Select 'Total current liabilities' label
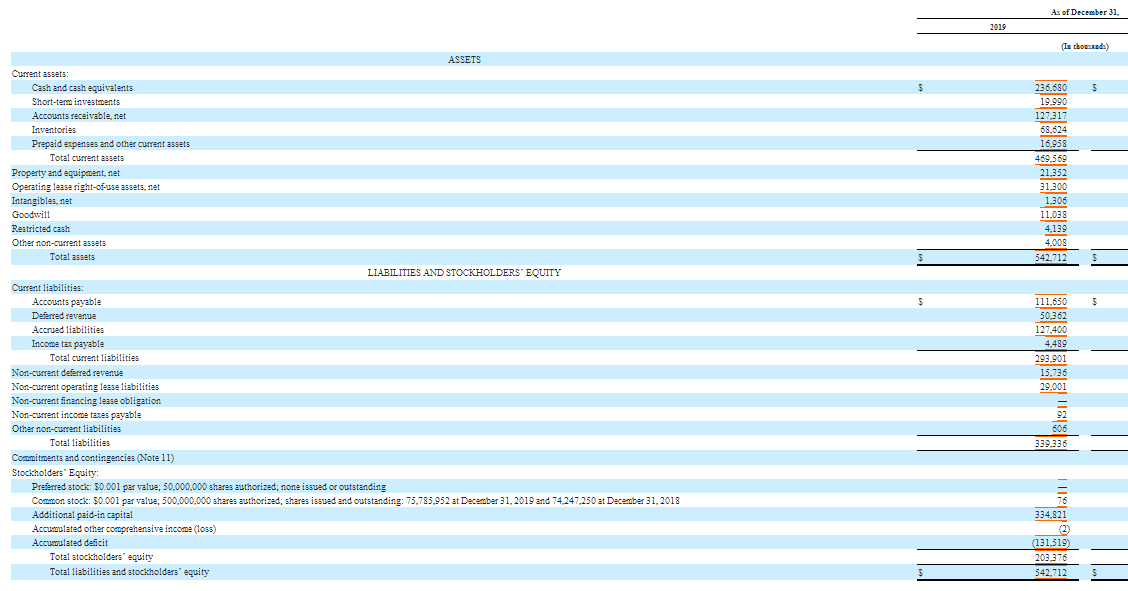 94,358
